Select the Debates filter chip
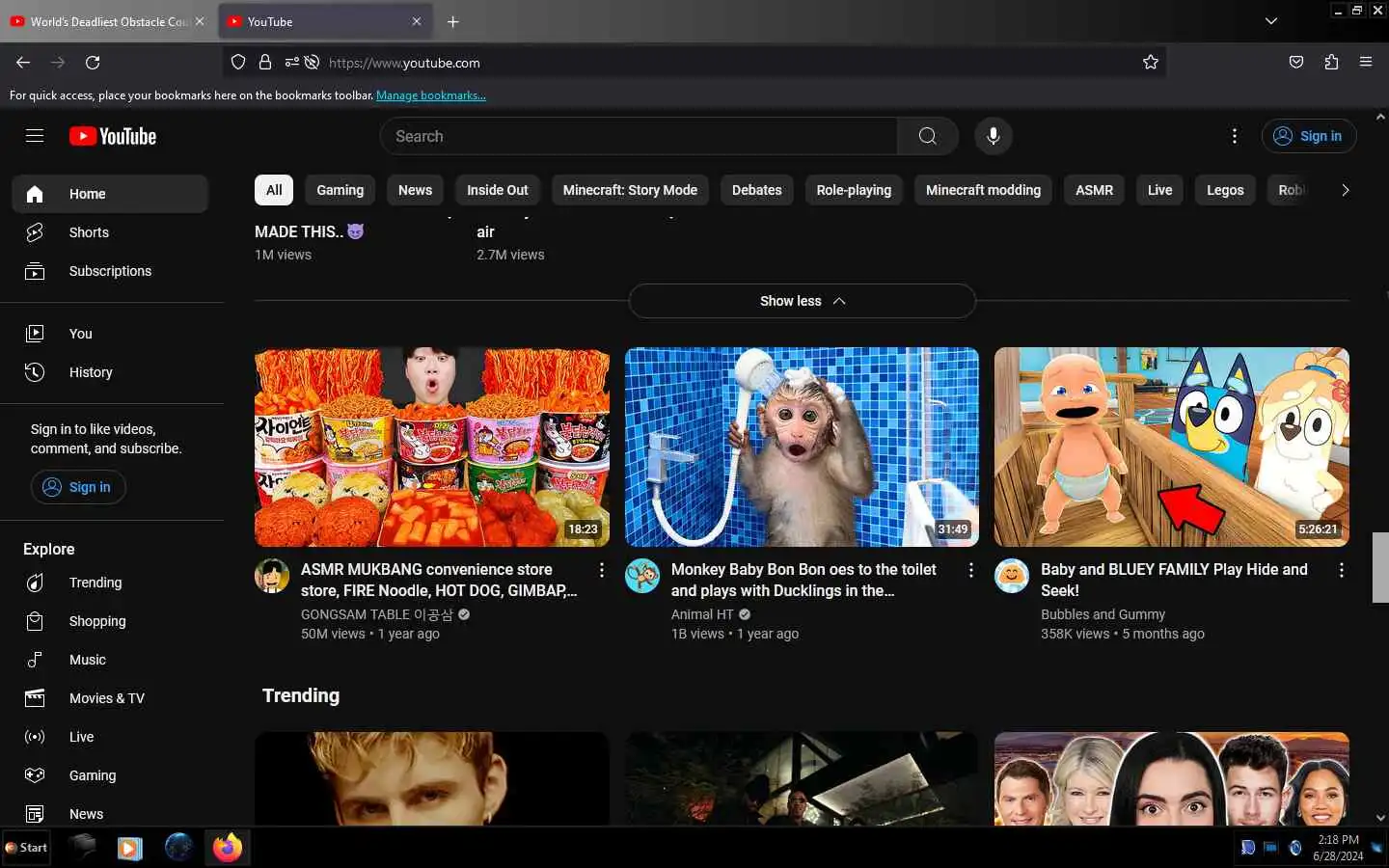This screenshot has width=1389, height=868. [x=756, y=190]
